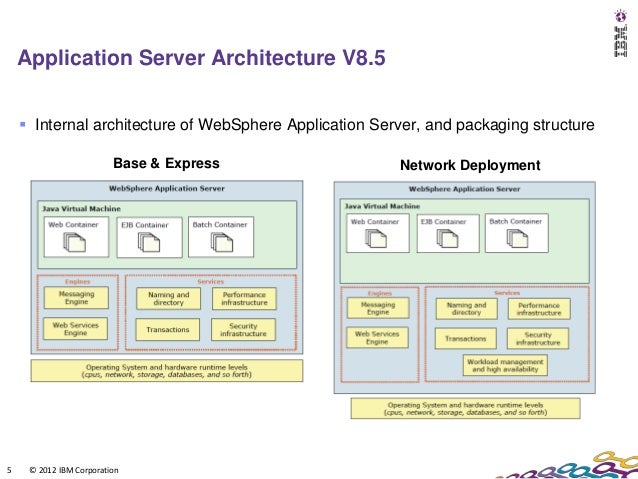This screenshot has height=479, width=638.
Task: Click 'Batch Container' label in Base & Express diagram
Action: pos(220,225)
